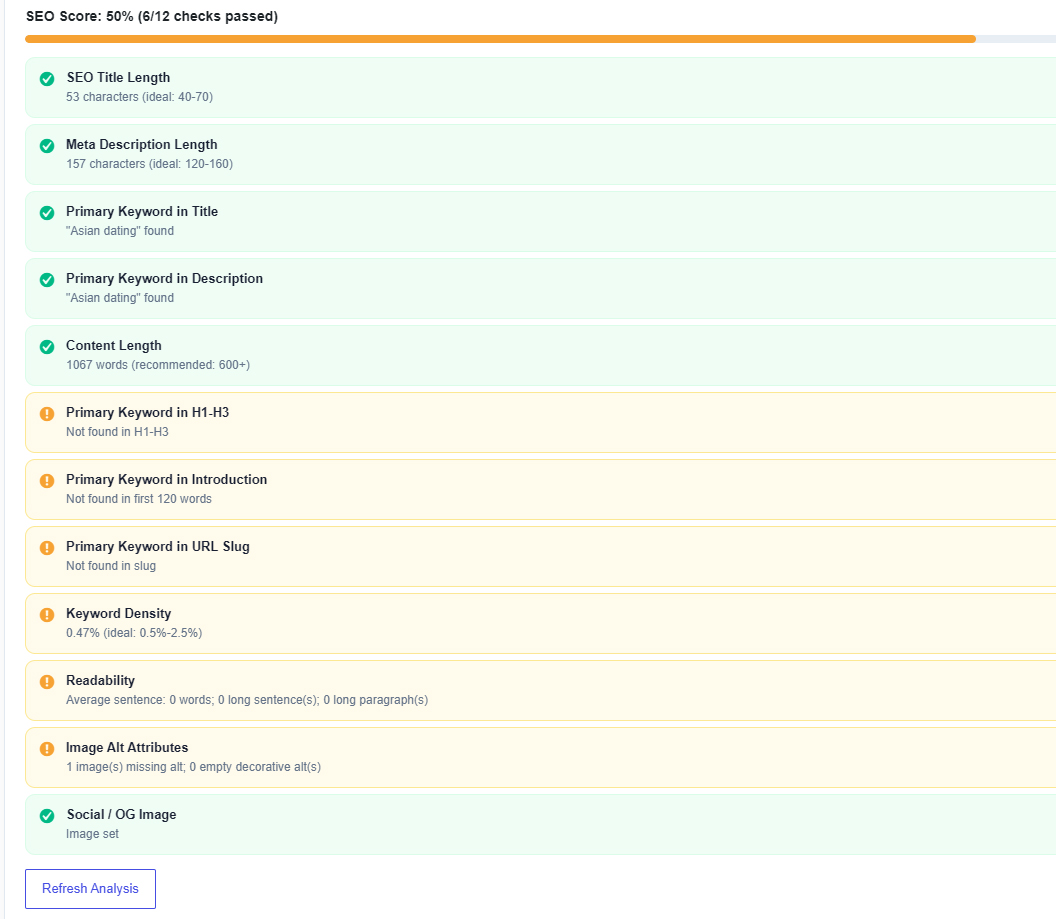The width and height of the screenshot is (1056, 919).
Task: Select the Keyword Density heading
Action: (119, 613)
